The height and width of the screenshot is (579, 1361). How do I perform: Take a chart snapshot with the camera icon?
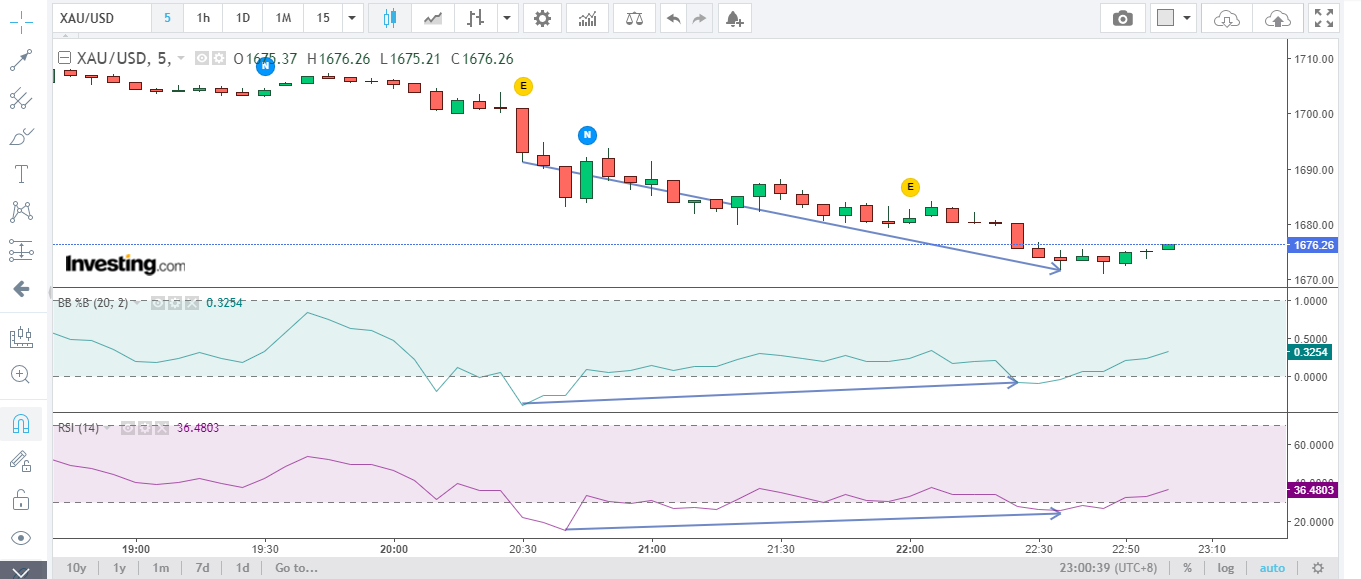coord(1123,18)
